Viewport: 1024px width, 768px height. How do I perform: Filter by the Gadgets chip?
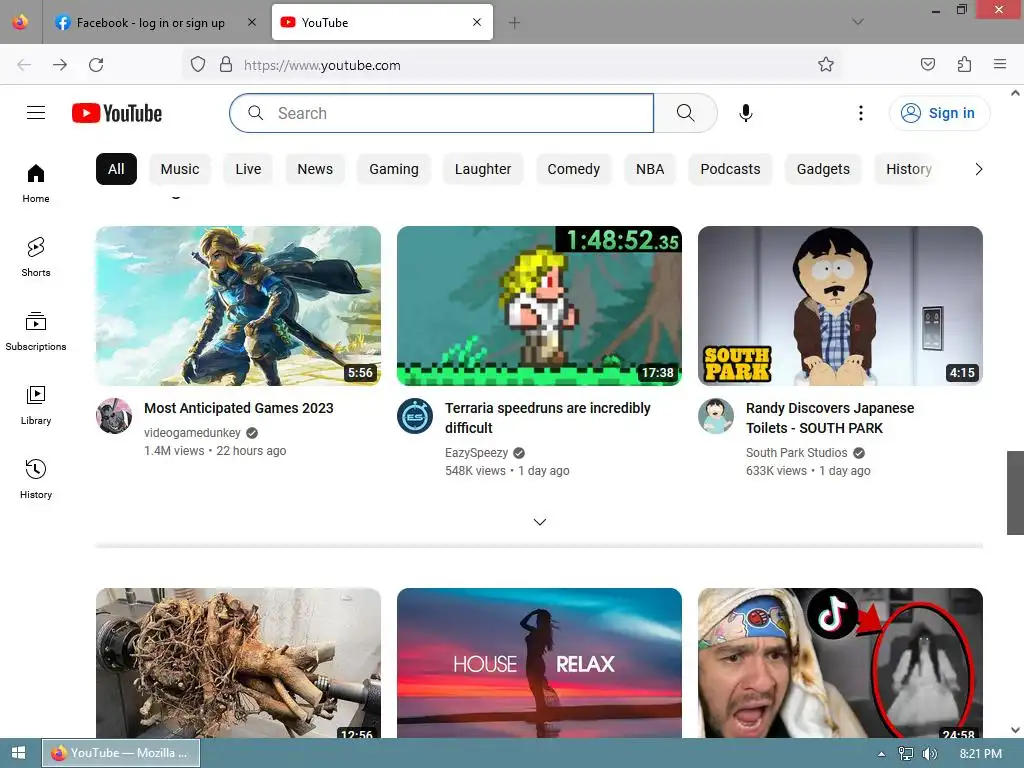click(x=823, y=169)
